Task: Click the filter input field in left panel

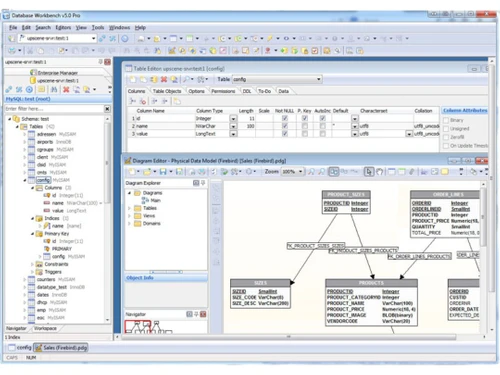Action: (x=54, y=109)
